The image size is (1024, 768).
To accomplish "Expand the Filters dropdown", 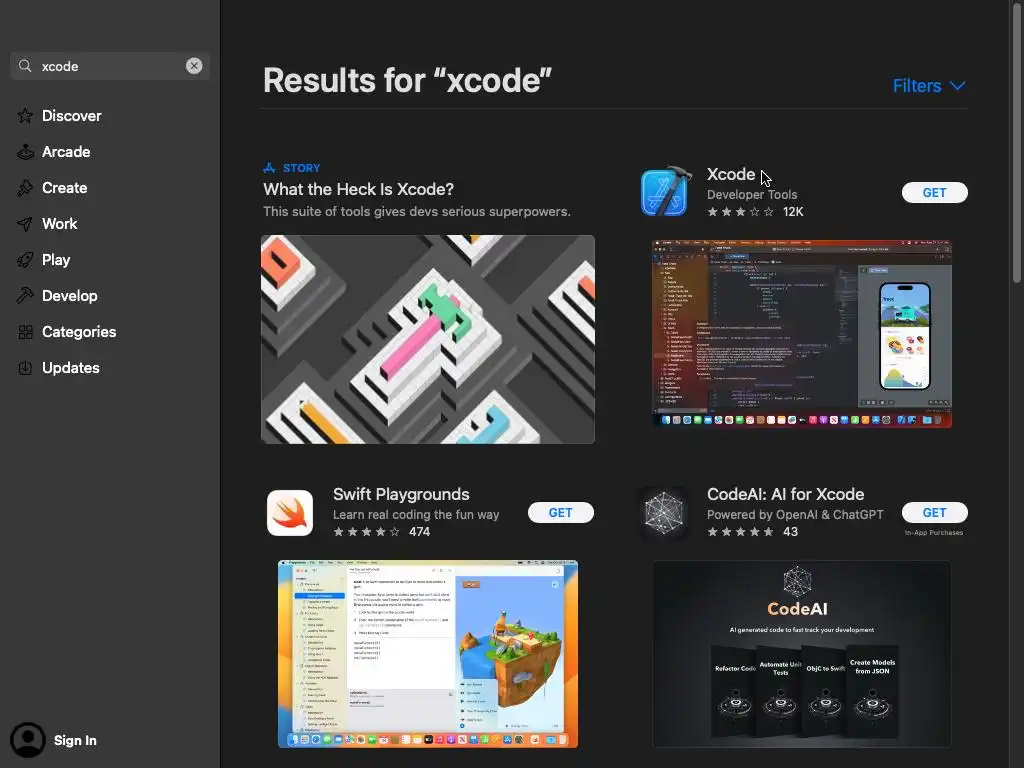I will (x=929, y=86).
